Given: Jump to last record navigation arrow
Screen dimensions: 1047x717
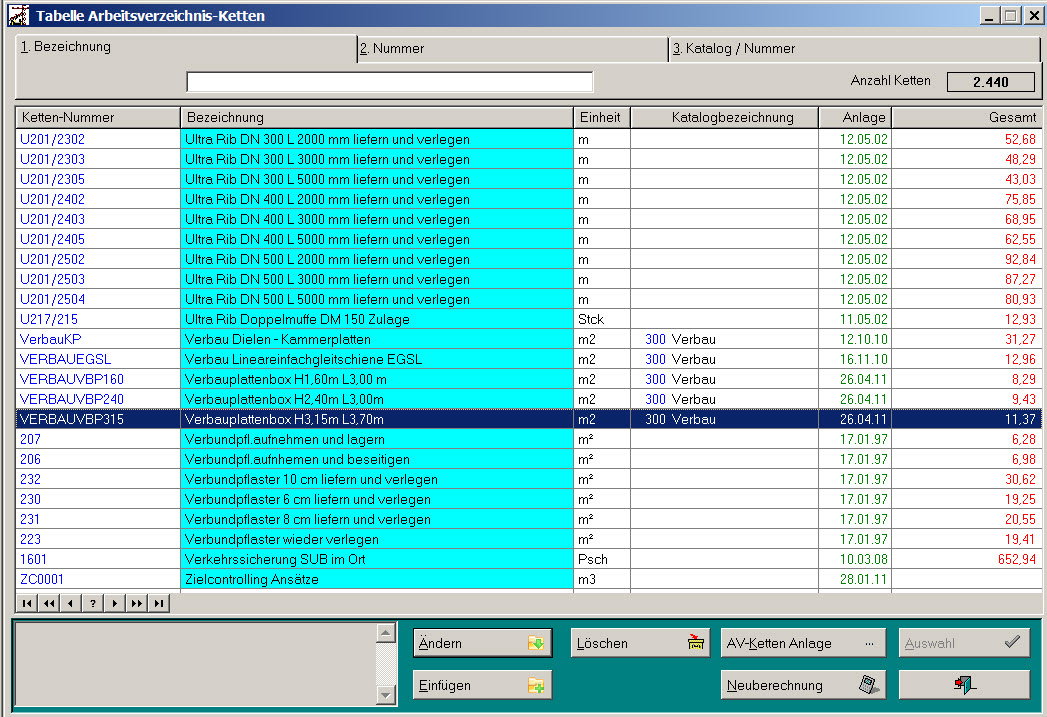Looking at the screenshot, I should (159, 603).
